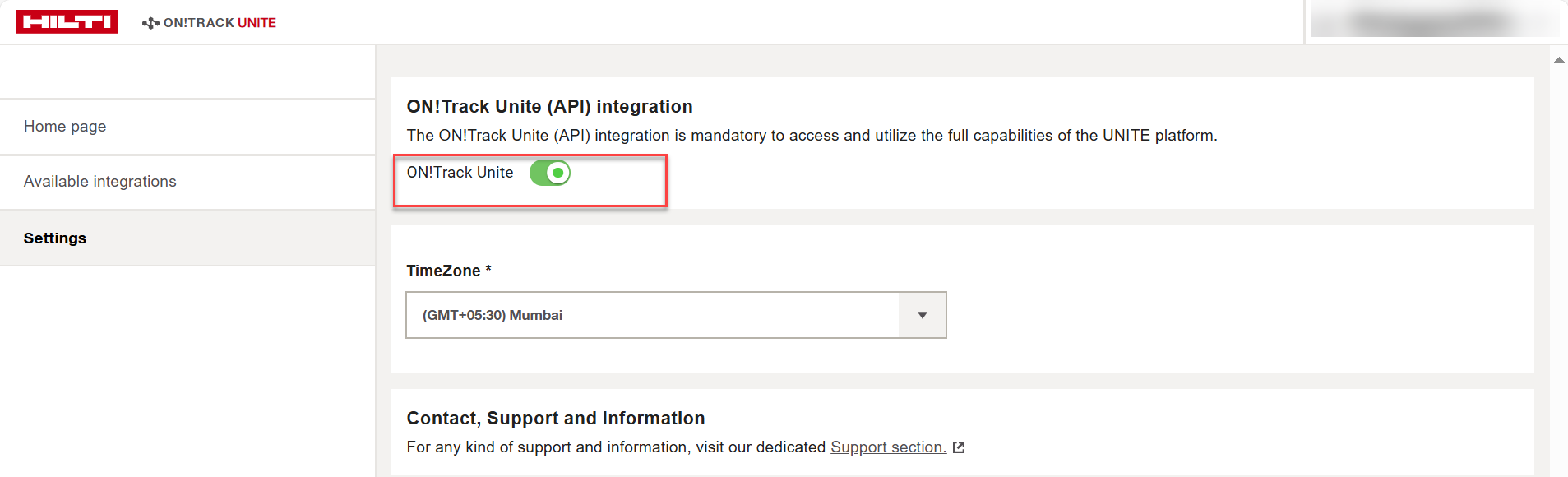Screen dimensions: 1568x477
Task: Open the blurred user account area
Action: pos(1434,22)
